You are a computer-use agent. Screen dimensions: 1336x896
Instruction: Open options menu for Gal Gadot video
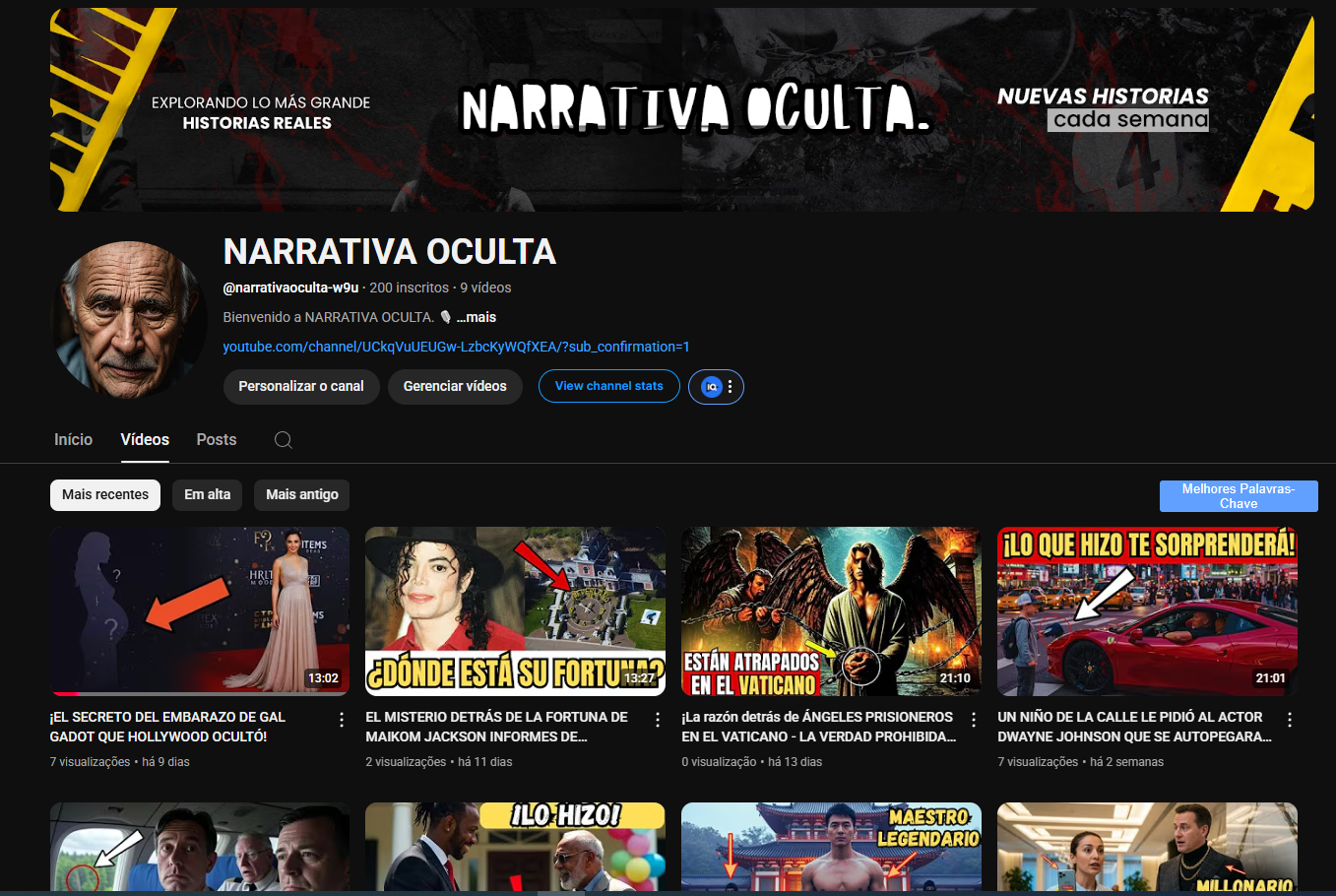(x=342, y=720)
